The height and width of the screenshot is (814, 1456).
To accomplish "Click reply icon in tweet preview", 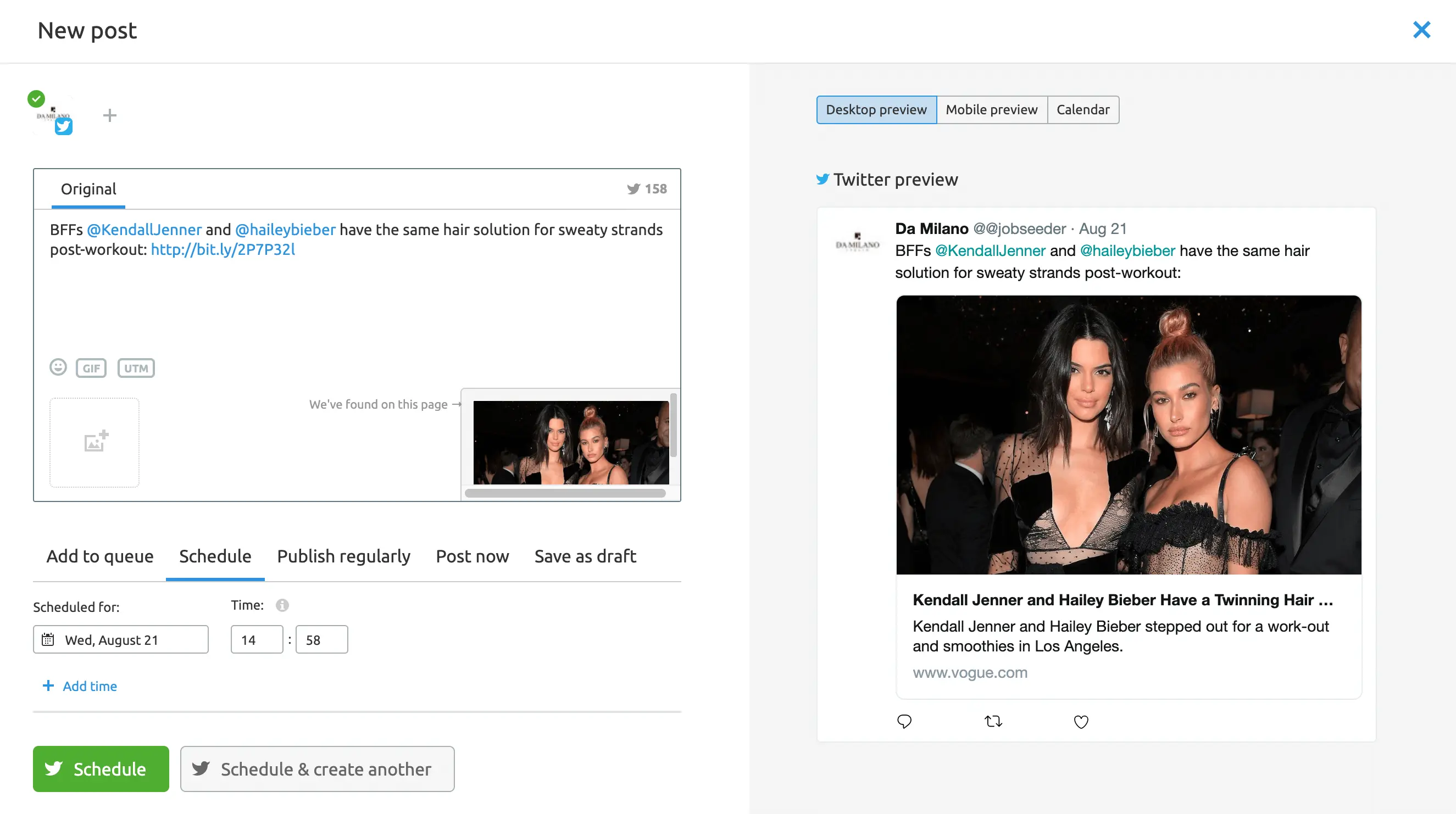I will pos(904,721).
